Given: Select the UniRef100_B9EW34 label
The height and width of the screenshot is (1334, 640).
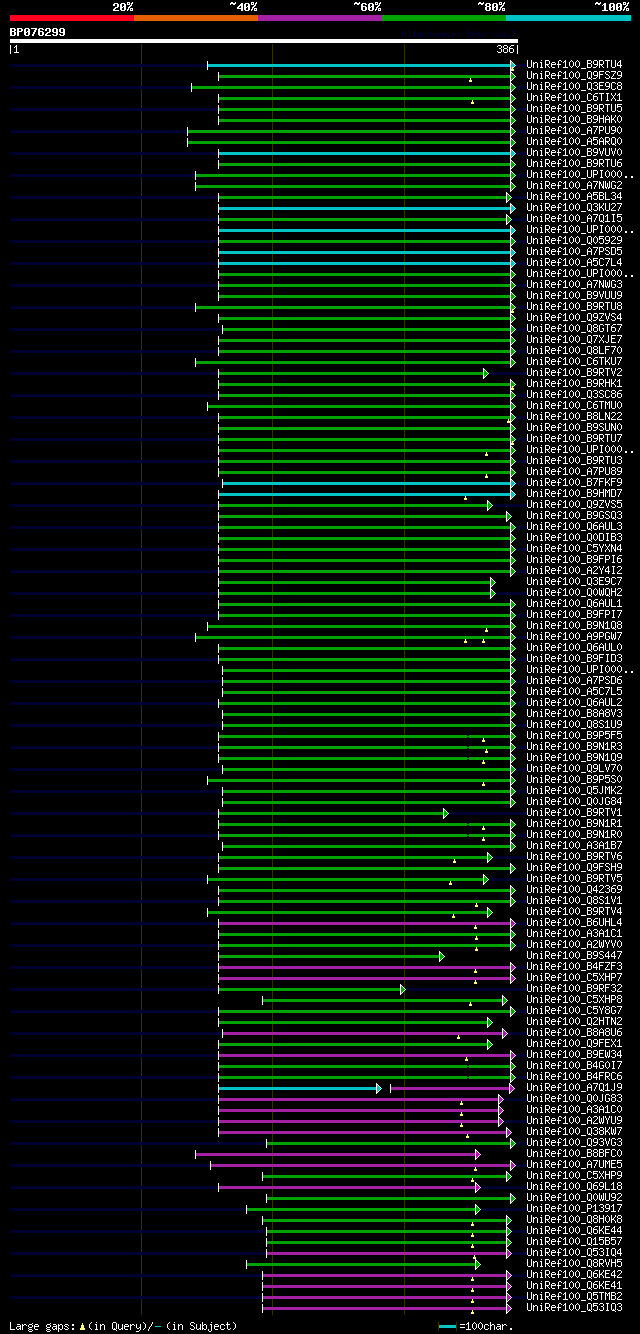Looking at the screenshot, I should pyautogui.click(x=574, y=1055).
